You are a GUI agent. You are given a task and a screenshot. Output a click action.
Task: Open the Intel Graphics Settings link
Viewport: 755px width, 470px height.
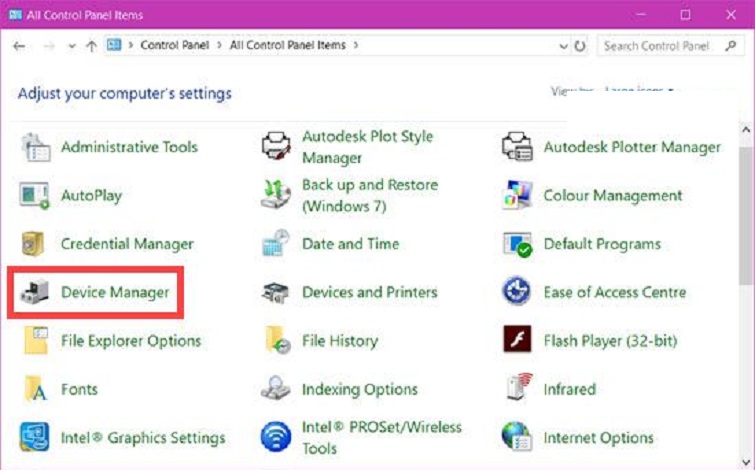(x=143, y=438)
